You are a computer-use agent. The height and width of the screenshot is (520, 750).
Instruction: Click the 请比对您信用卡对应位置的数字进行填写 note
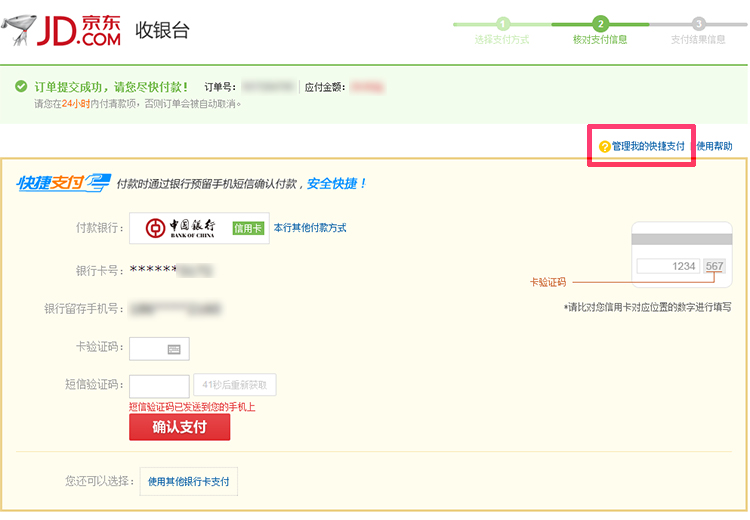pos(648,307)
